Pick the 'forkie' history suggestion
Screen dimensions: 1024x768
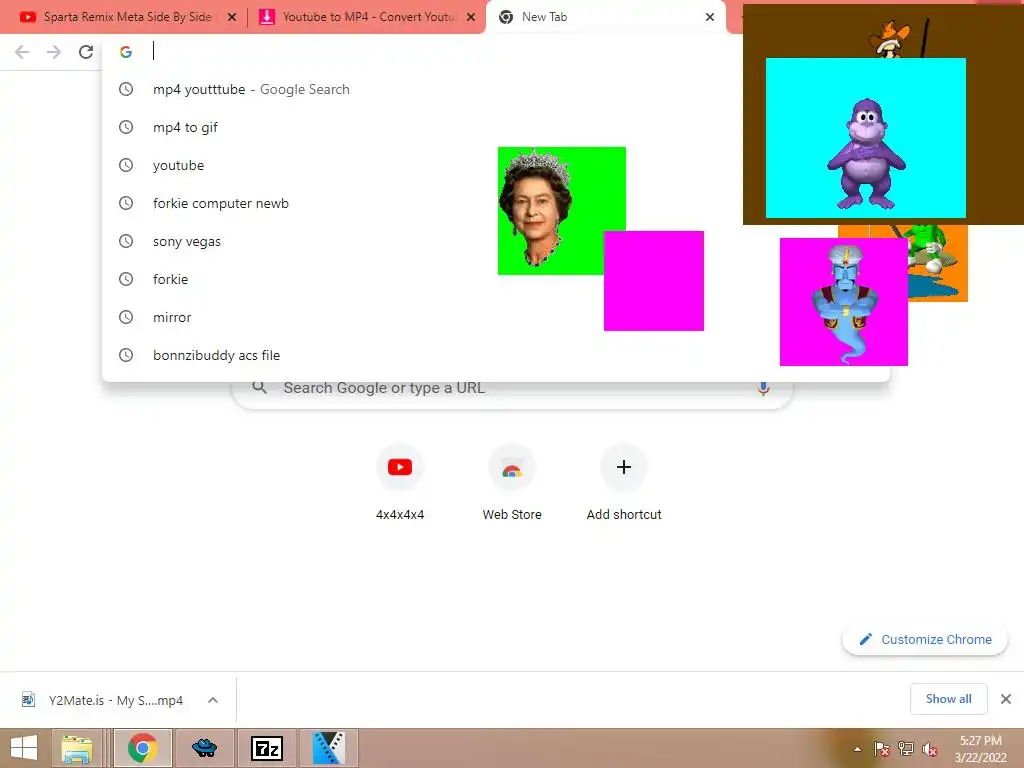click(x=496, y=279)
